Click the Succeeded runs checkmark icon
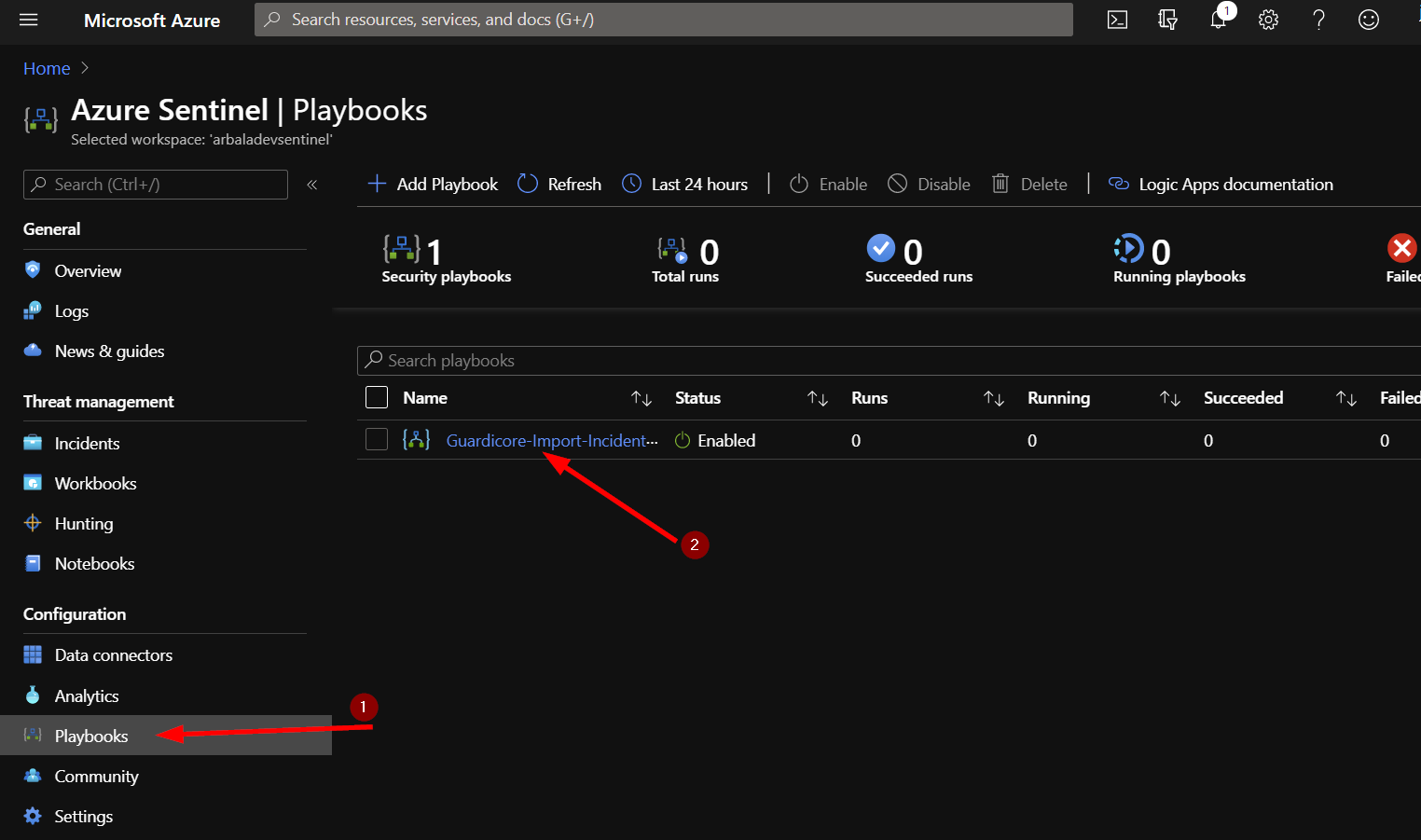 (x=881, y=248)
